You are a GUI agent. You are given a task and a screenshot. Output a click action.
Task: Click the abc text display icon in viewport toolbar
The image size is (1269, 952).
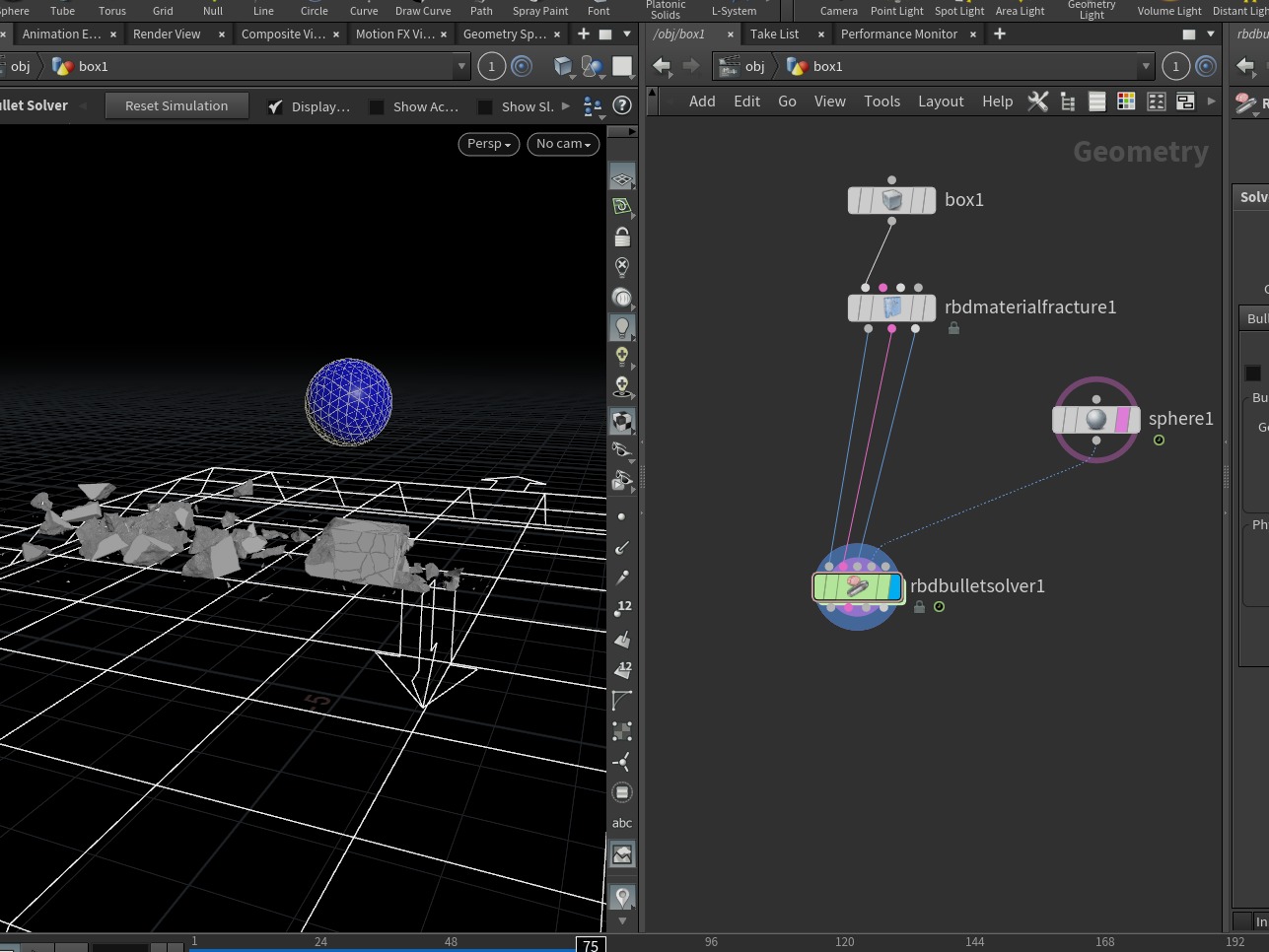pyautogui.click(x=622, y=822)
